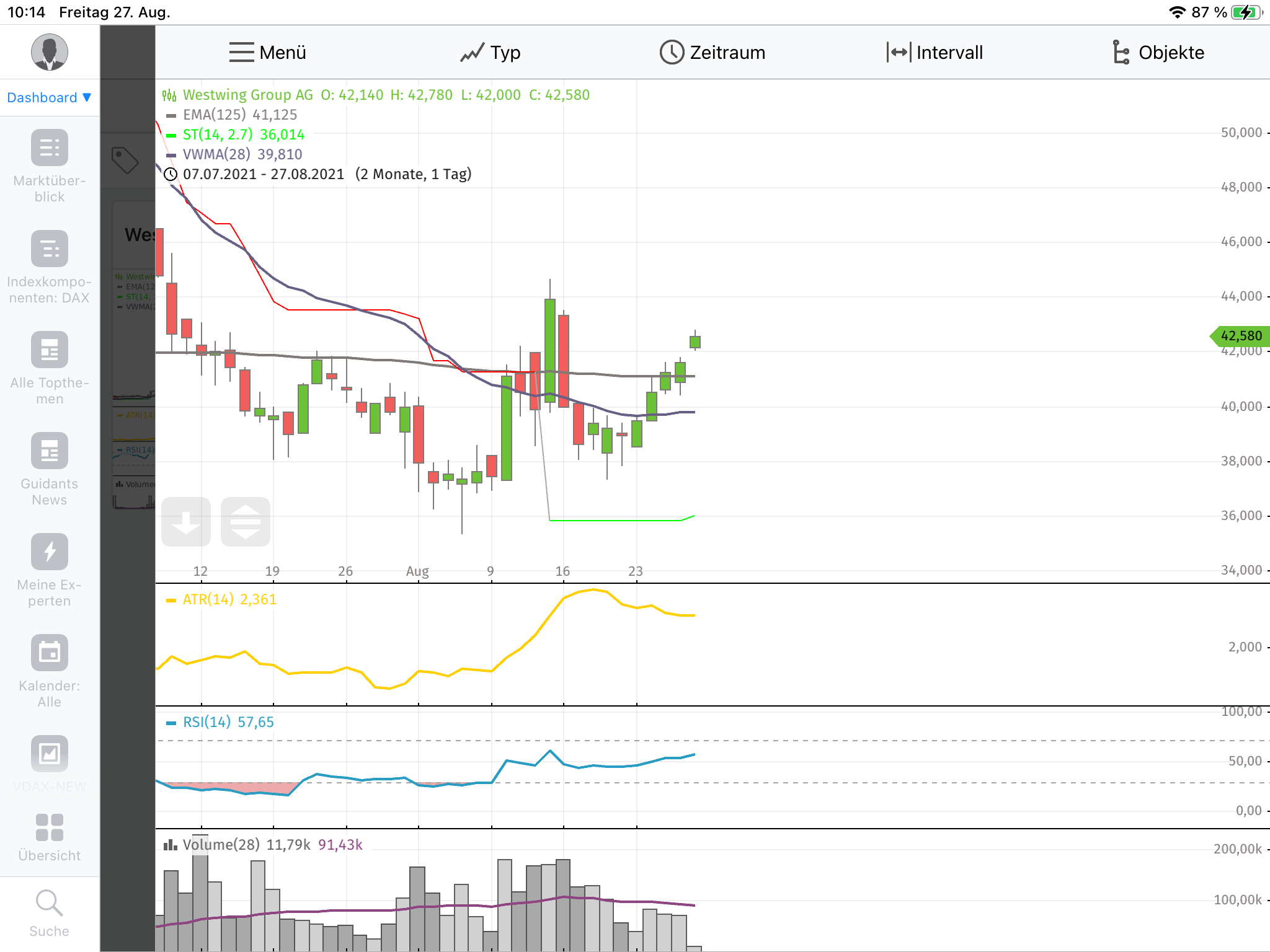The width and height of the screenshot is (1270, 952).
Task: Open the Übersicht grid icon
Action: [50, 827]
